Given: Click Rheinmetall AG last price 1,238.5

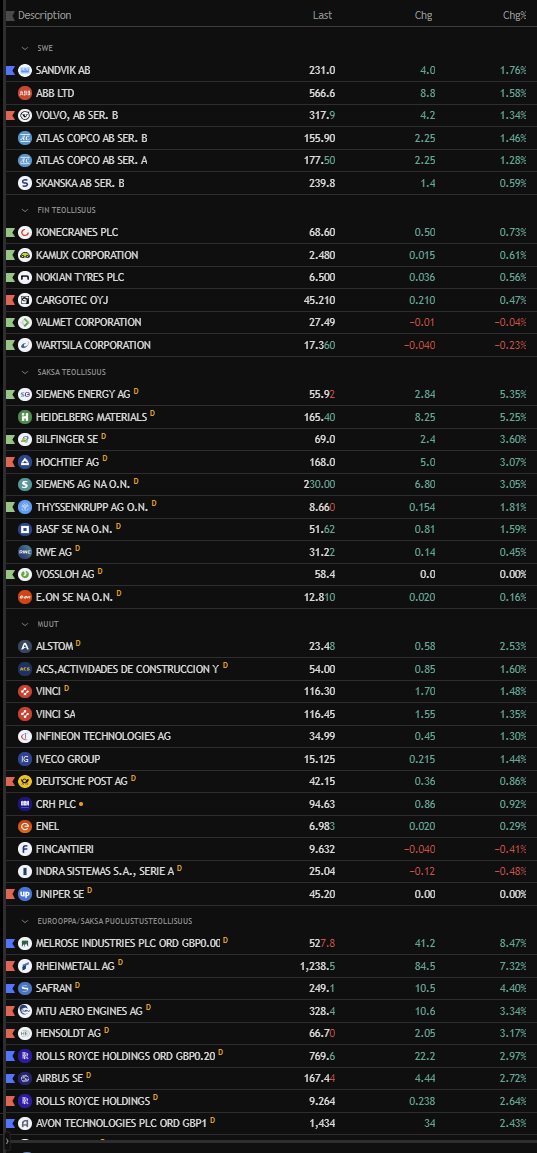Looking at the screenshot, I should point(318,966).
